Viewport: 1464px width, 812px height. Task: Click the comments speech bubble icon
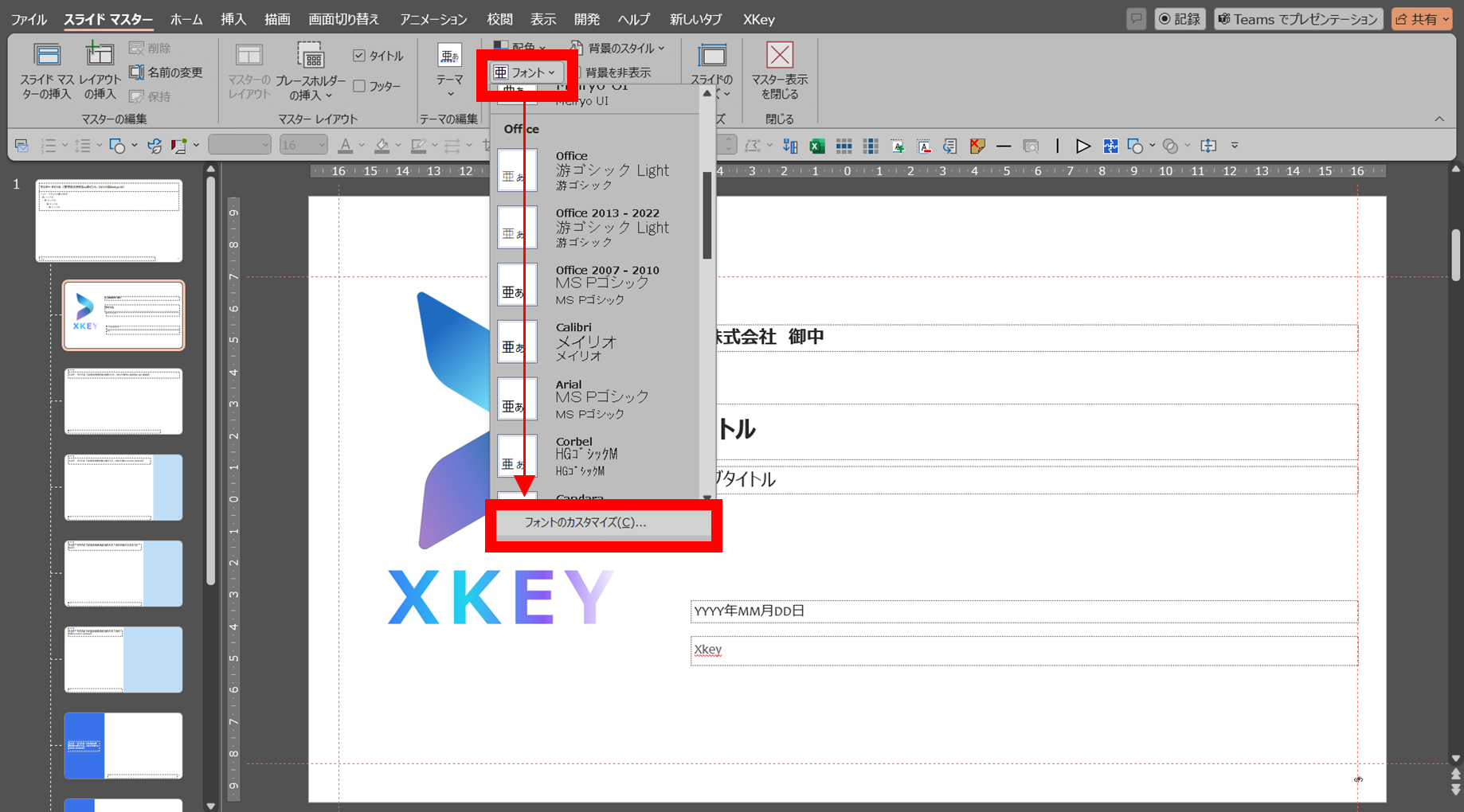[1136, 19]
